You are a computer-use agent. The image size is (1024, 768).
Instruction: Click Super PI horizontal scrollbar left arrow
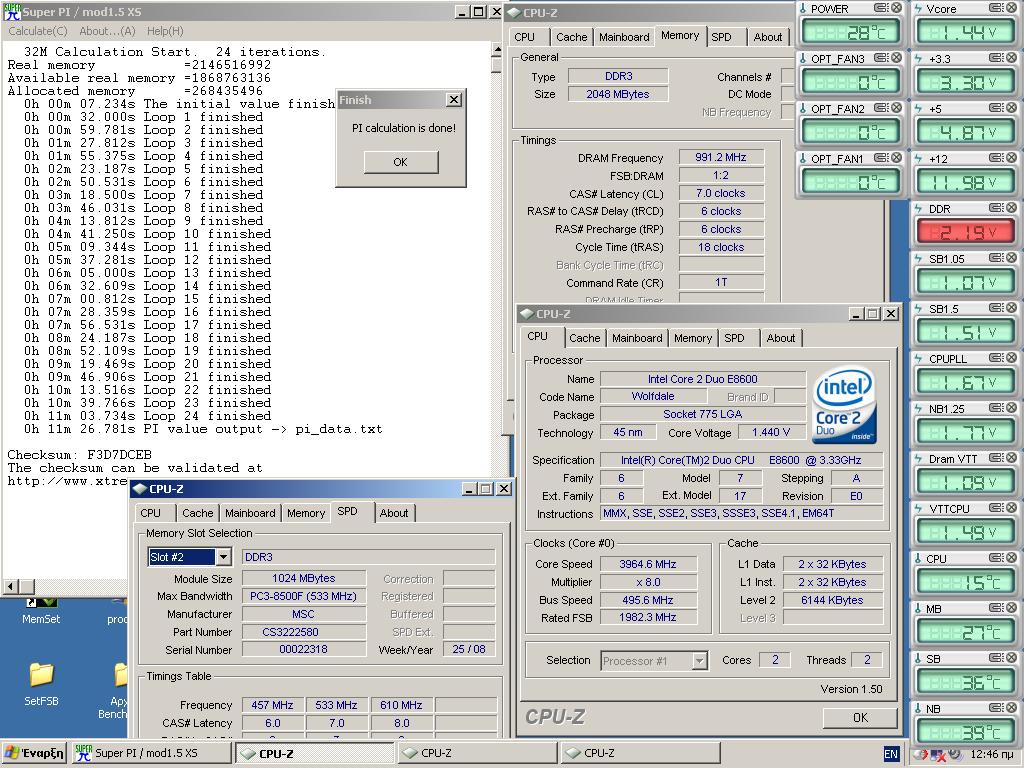(10, 586)
